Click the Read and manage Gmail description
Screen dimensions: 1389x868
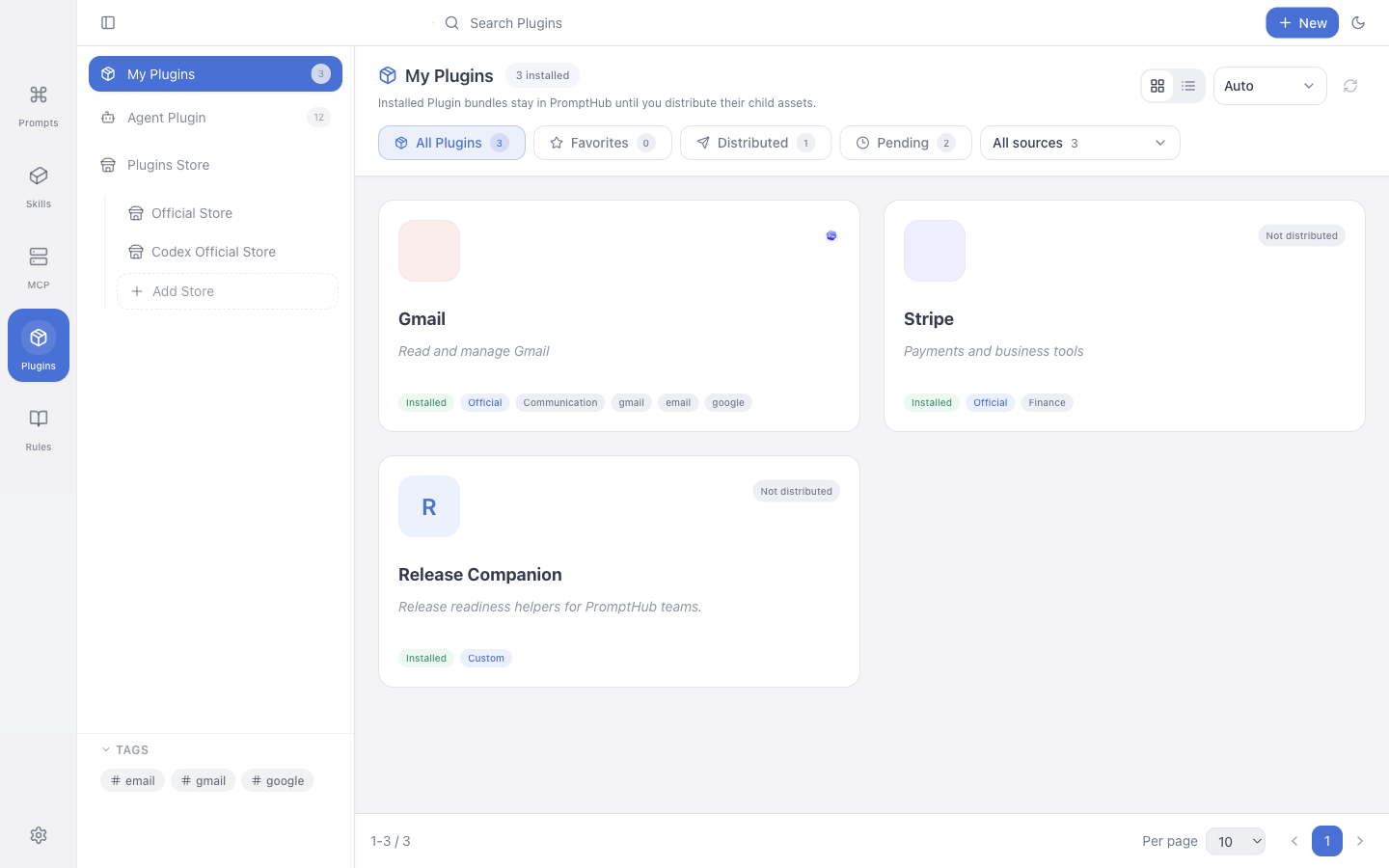click(x=474, y=351)
